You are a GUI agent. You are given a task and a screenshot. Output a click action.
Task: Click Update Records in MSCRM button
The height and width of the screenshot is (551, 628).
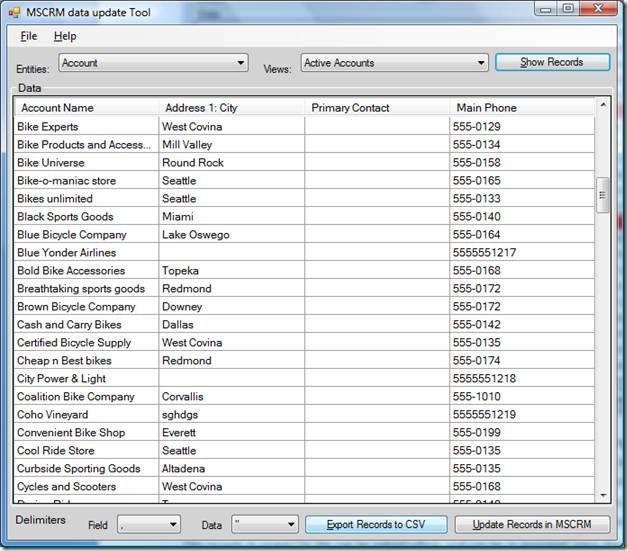[x=532, y=524]
